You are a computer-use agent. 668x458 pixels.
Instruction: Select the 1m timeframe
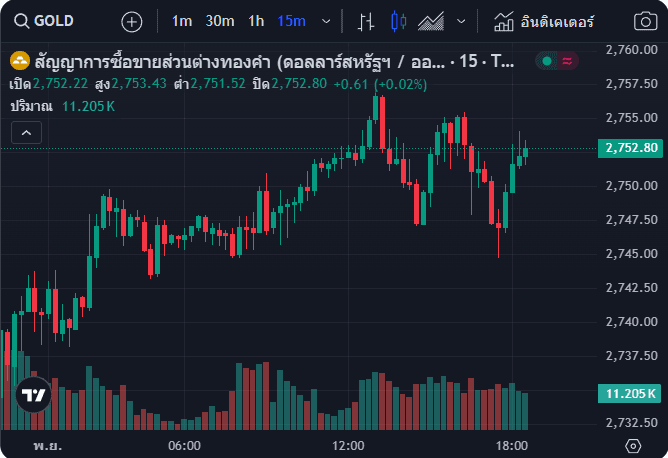[182, 21]
